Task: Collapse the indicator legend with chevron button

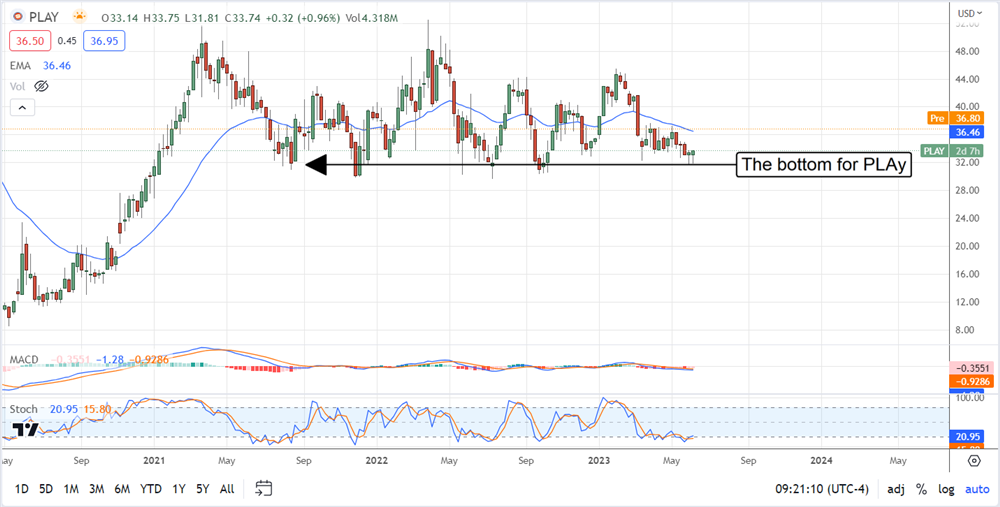Action: pos(18,109)
